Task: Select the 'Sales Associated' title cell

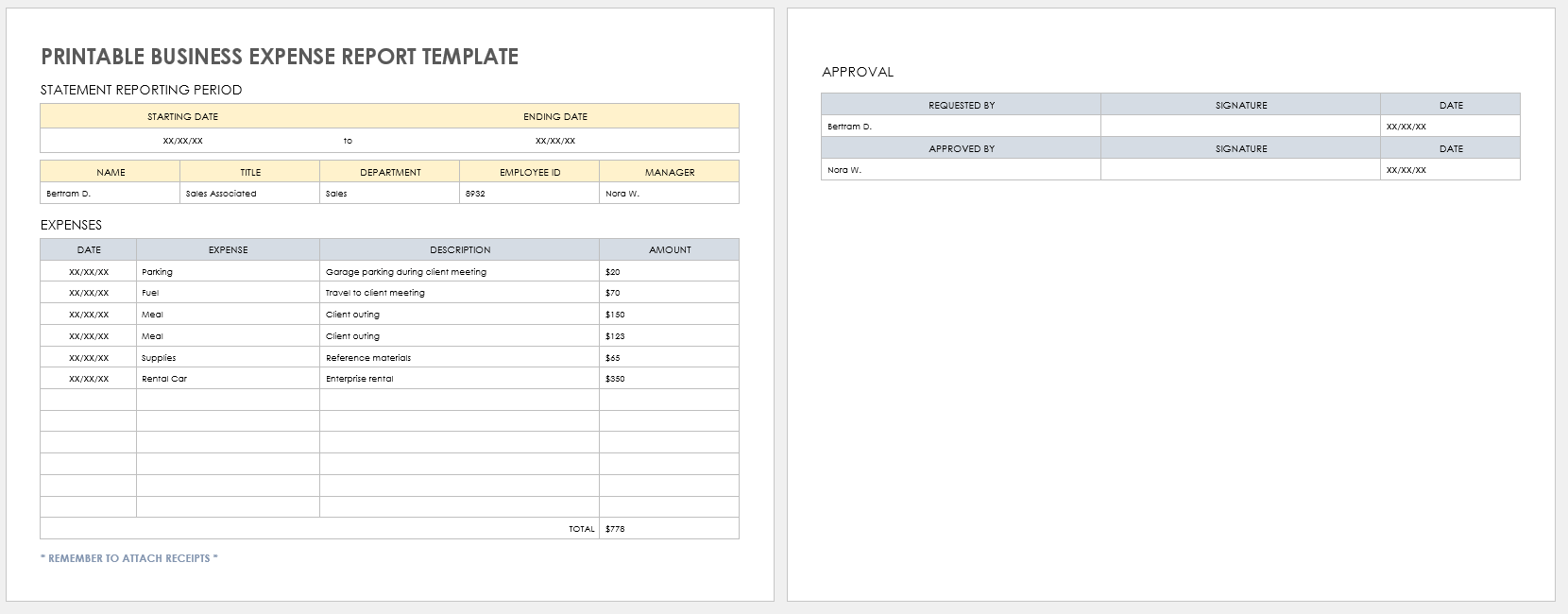Action: (250, 193)
